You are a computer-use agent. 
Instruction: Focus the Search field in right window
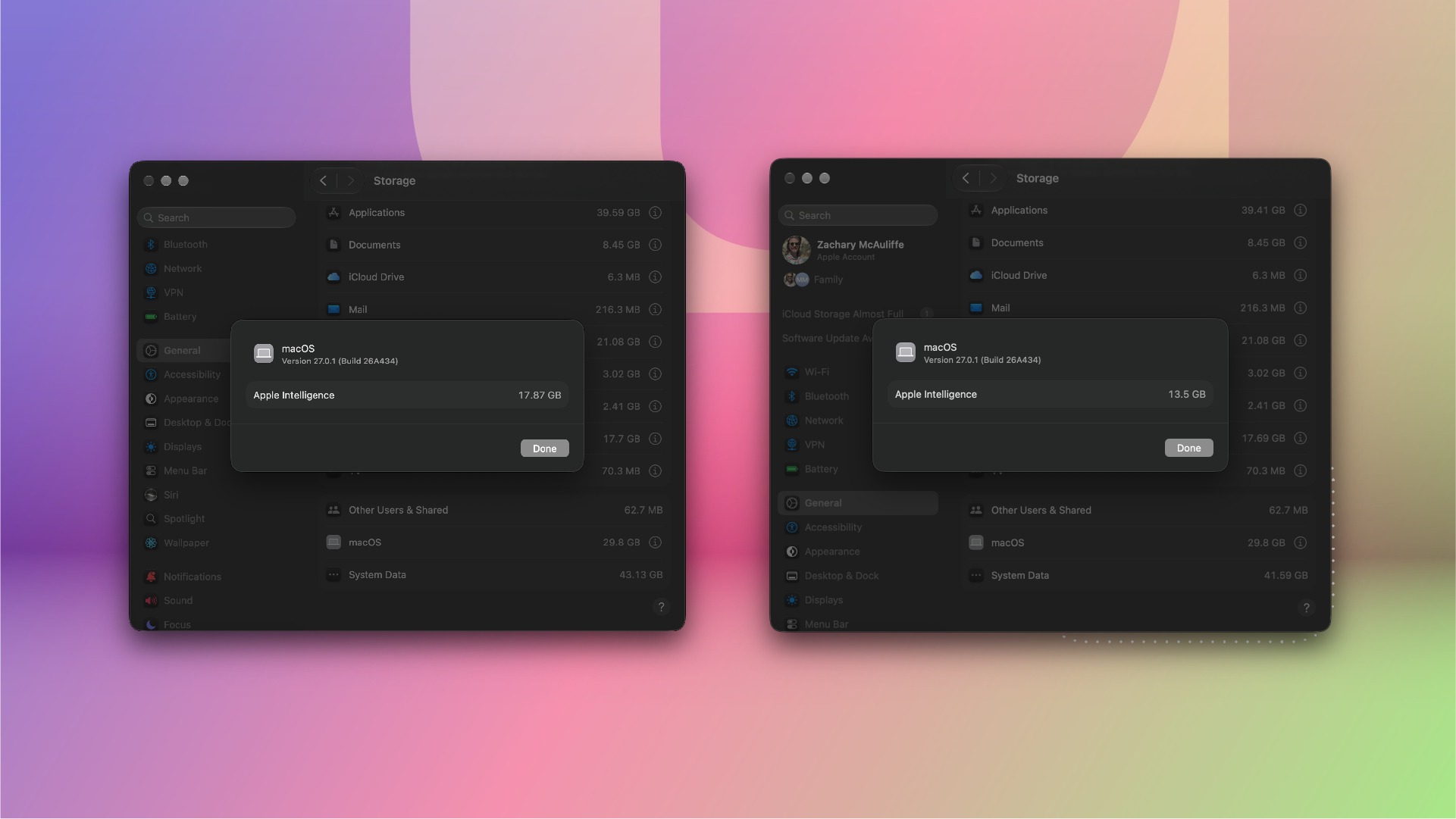(858, 215)
